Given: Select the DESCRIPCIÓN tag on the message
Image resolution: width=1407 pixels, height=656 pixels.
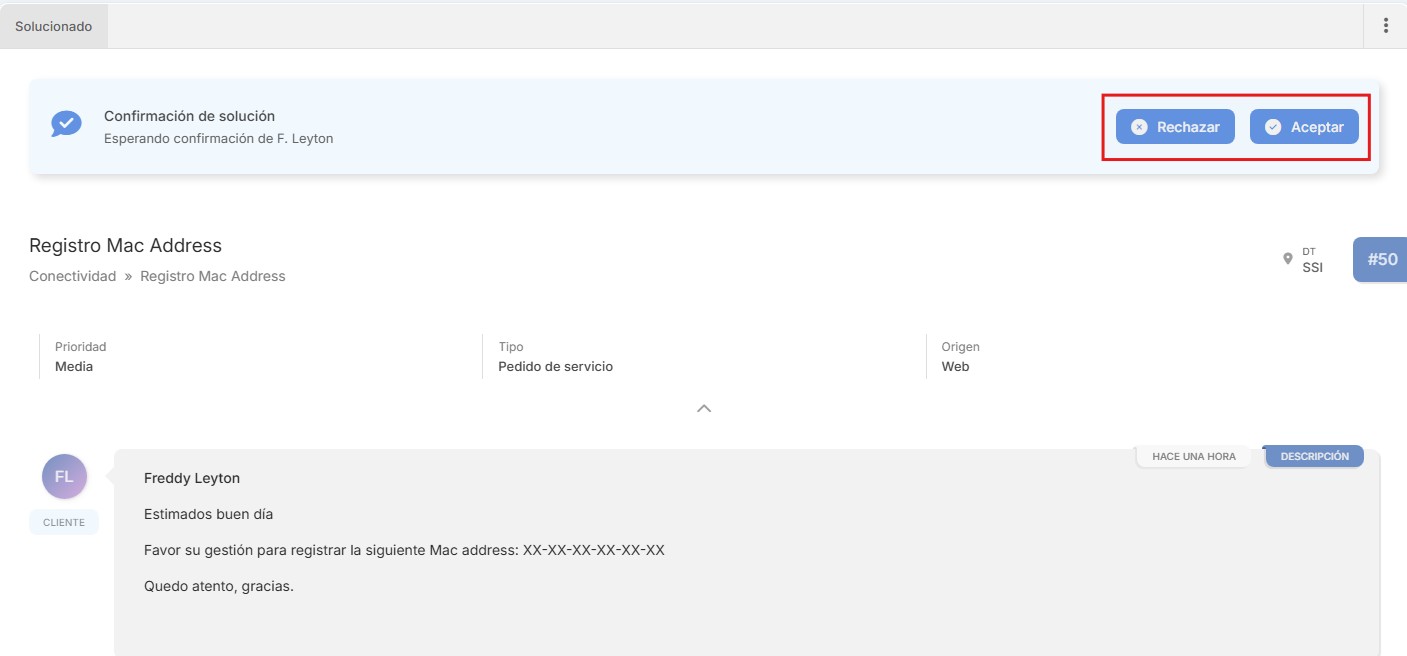Looking at the screenshot, I should coord(1314,456).
